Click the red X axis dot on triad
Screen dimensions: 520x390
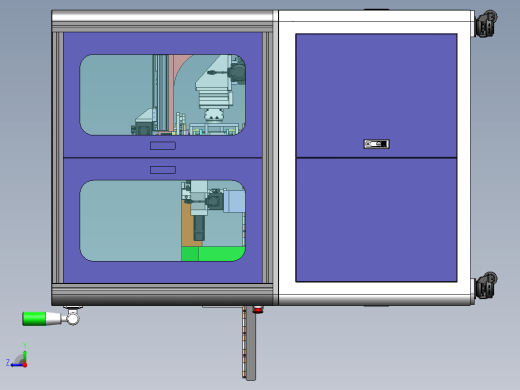25,365
